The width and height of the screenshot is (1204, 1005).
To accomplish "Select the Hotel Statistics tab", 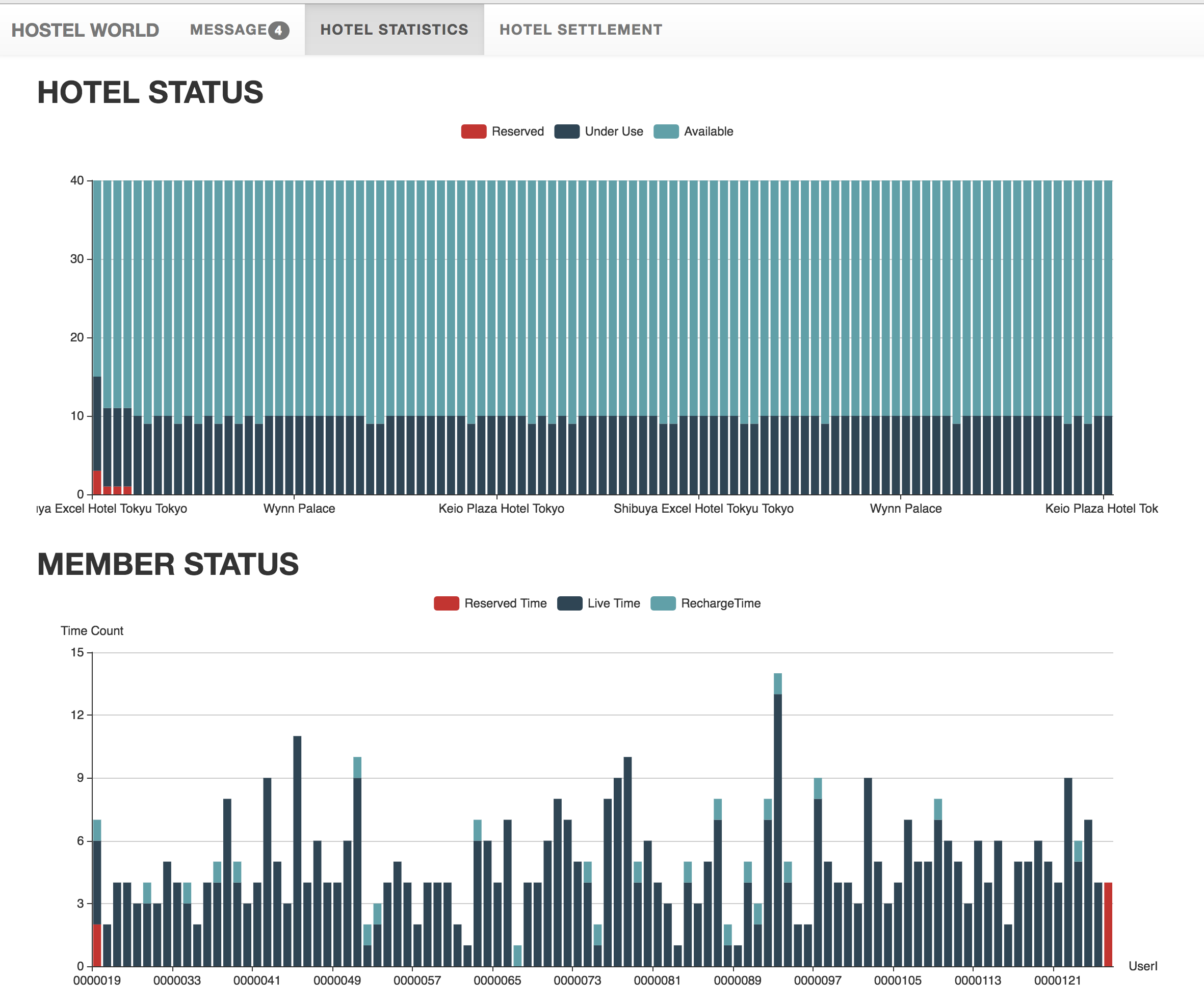I will [x=394, y=30].
